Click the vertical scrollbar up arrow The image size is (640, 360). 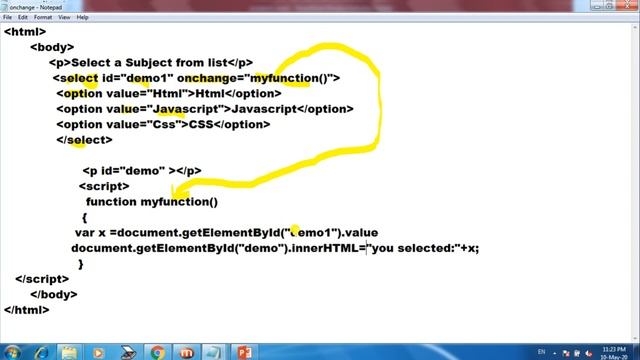tap(636, 27)
